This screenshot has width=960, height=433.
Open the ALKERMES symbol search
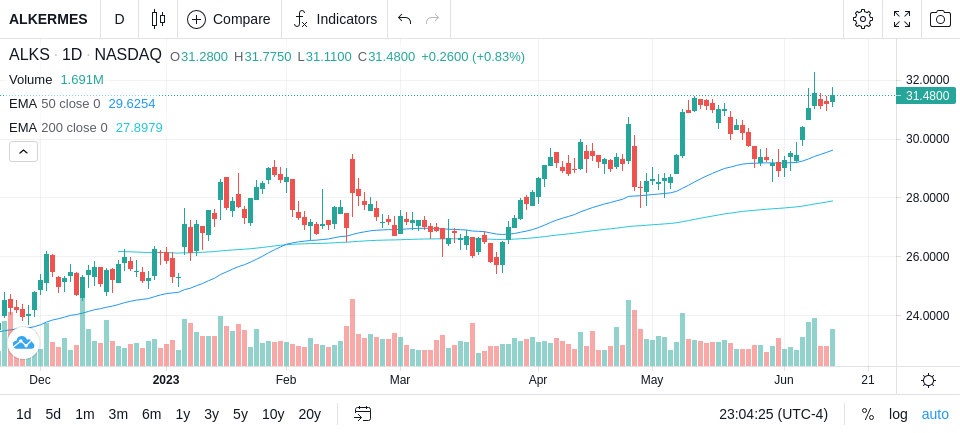click(48, 19)
